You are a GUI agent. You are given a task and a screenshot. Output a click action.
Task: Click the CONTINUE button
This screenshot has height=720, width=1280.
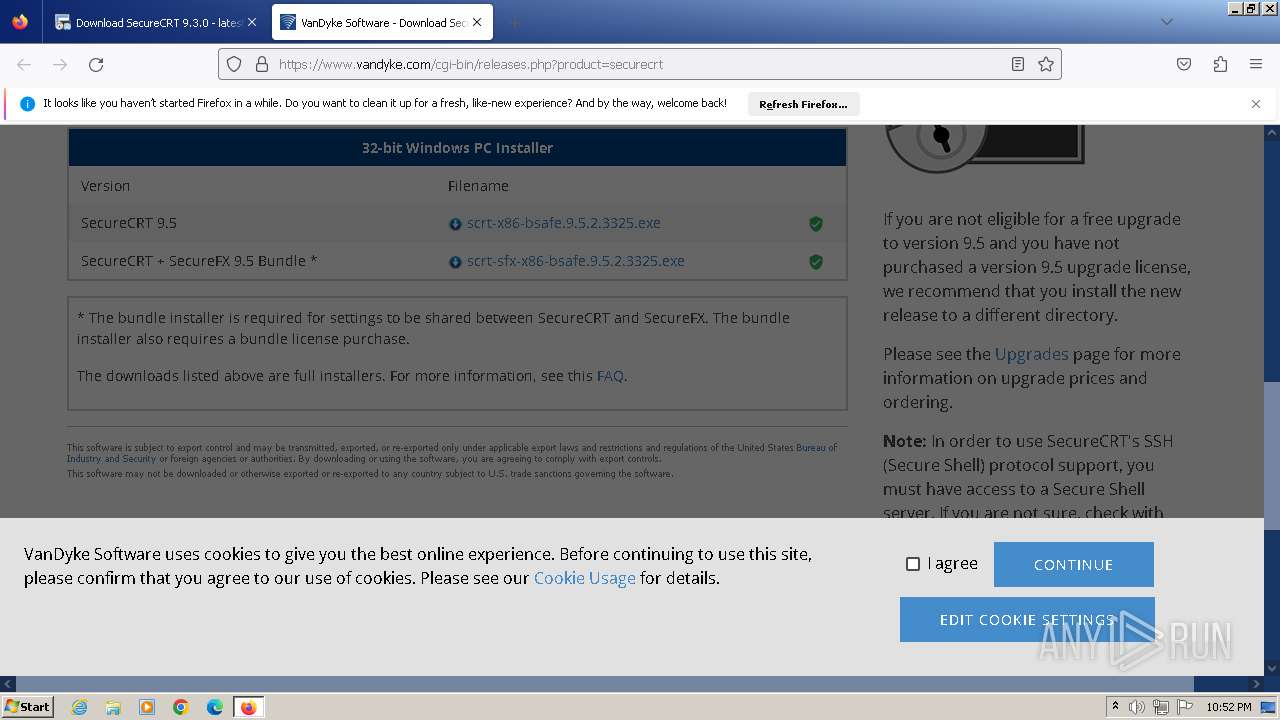click(1073, 564)
